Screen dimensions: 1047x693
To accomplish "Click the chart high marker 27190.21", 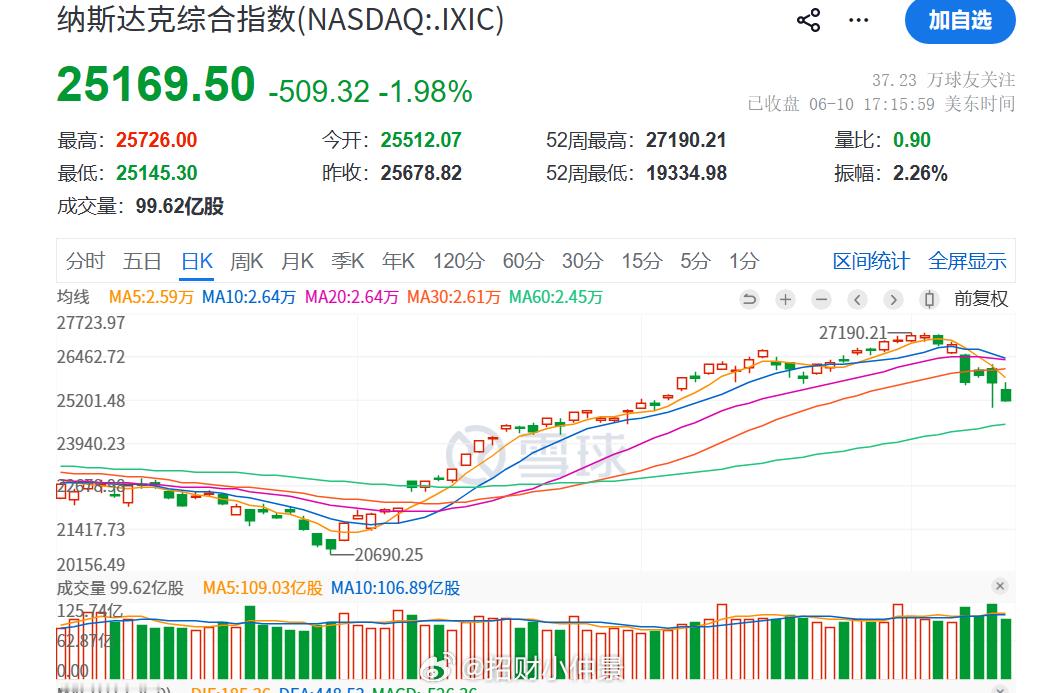I will coord(853,332).
